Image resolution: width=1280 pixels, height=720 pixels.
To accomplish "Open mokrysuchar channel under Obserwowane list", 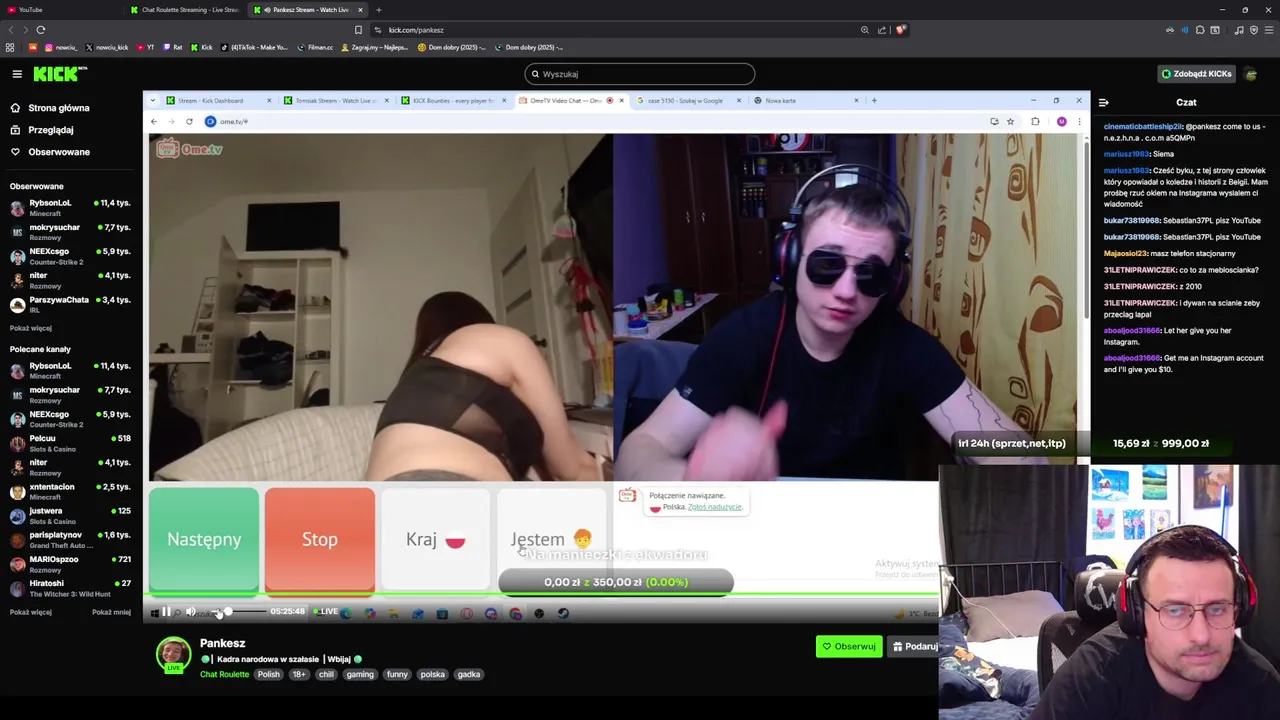I will 70,232.
